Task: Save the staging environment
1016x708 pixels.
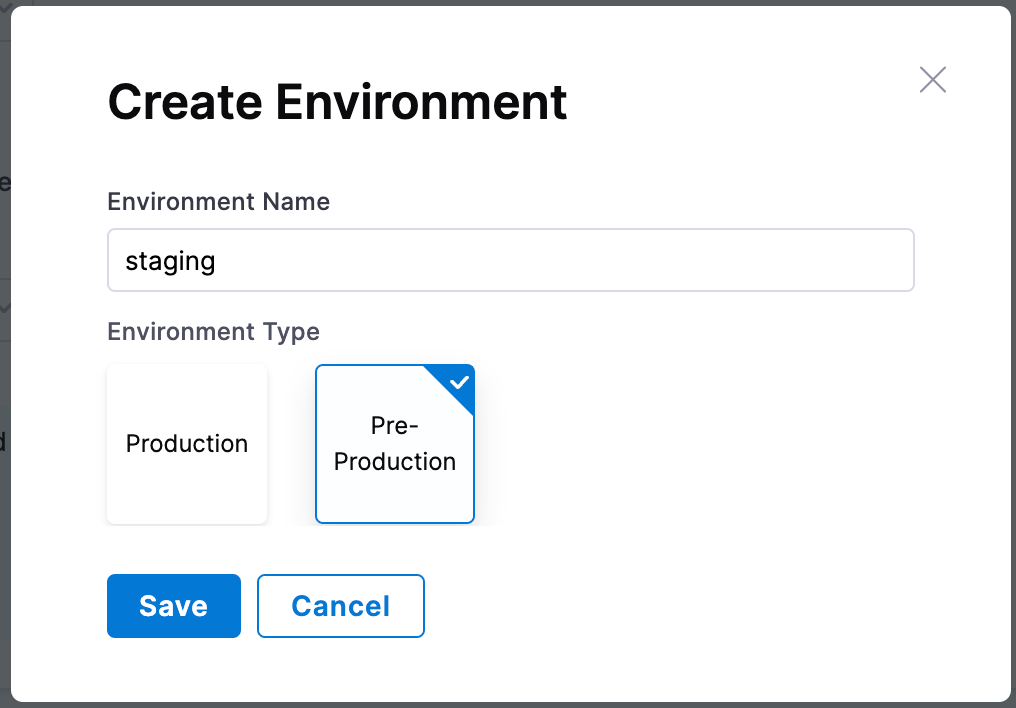Action: coord(173,606)
